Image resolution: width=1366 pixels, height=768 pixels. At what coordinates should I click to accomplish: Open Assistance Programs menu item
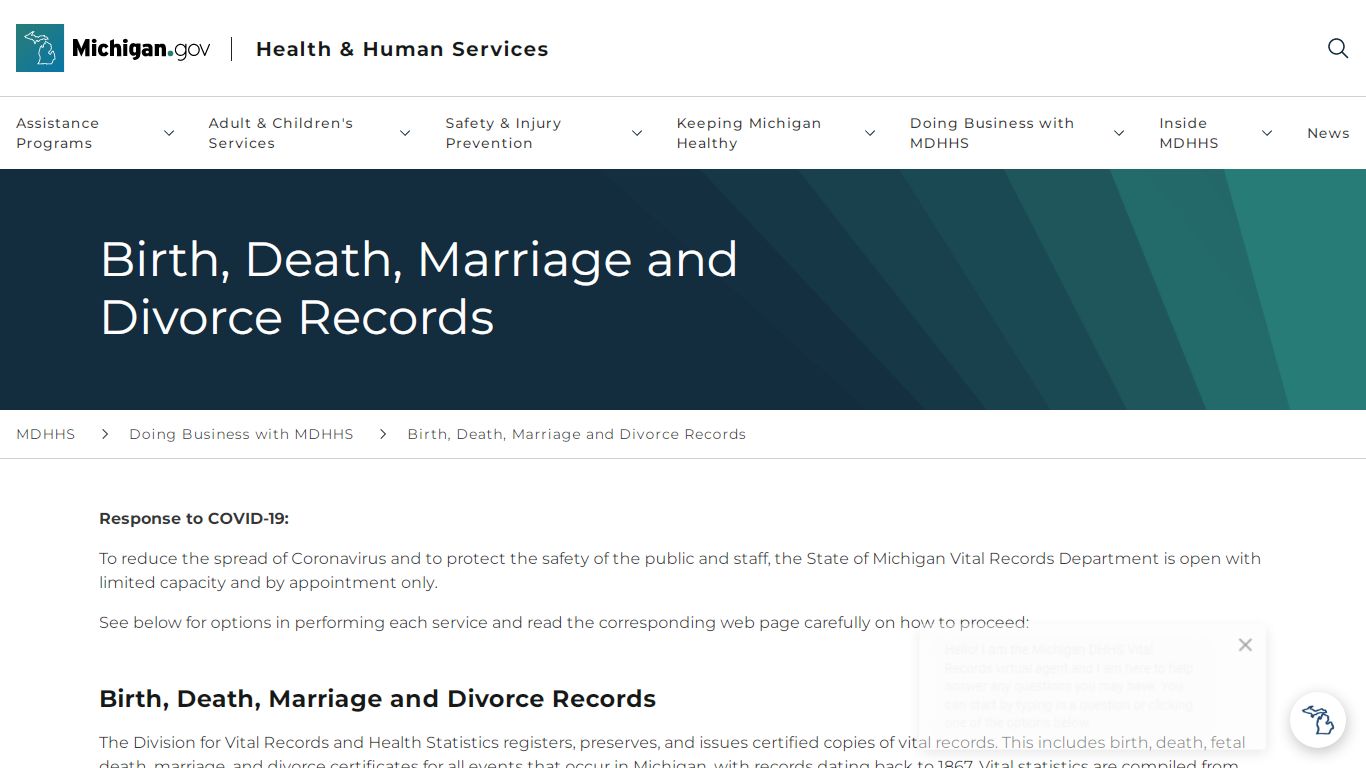tap(58, 133)
